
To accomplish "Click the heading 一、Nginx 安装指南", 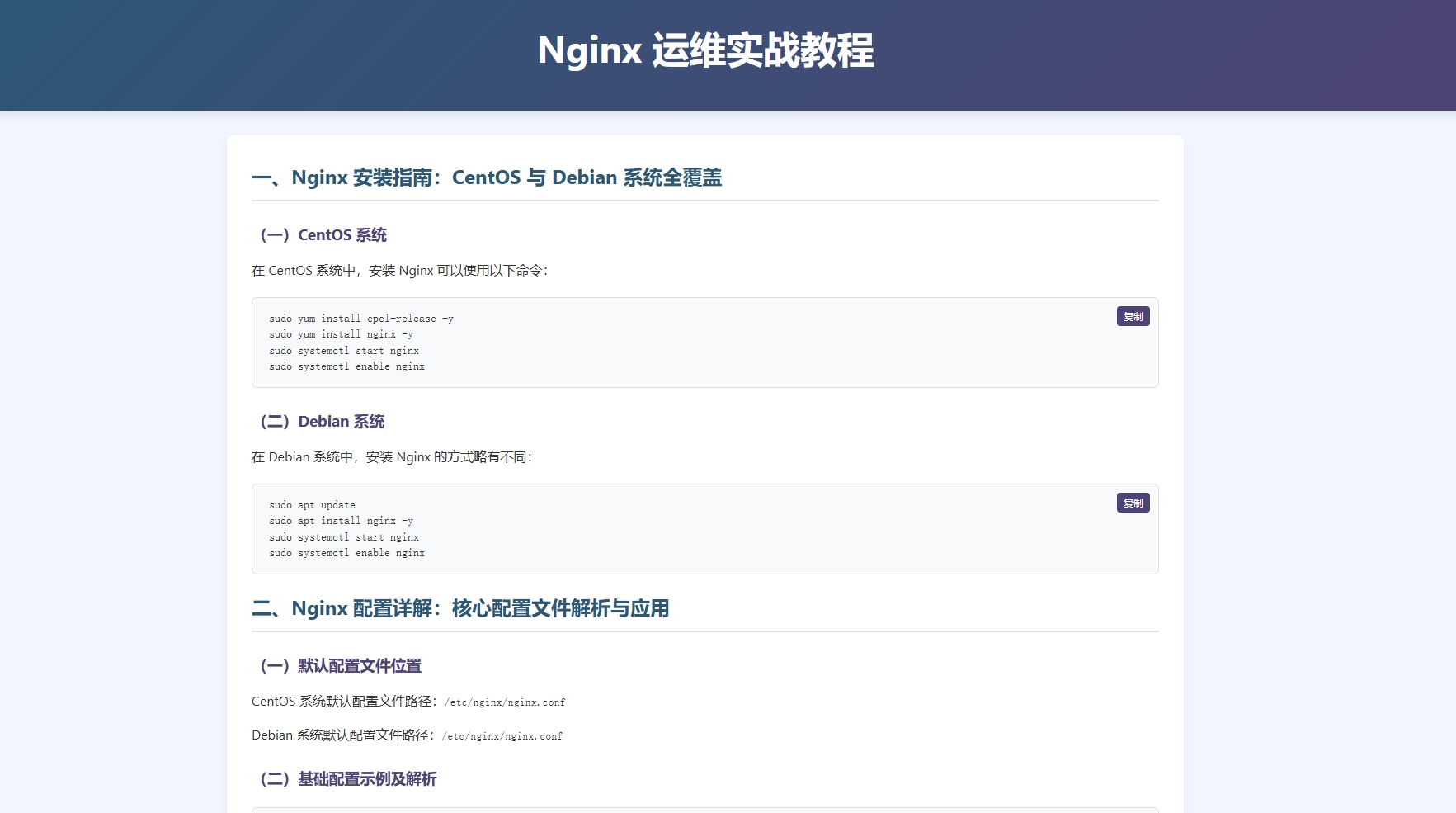I will point(487,177).
